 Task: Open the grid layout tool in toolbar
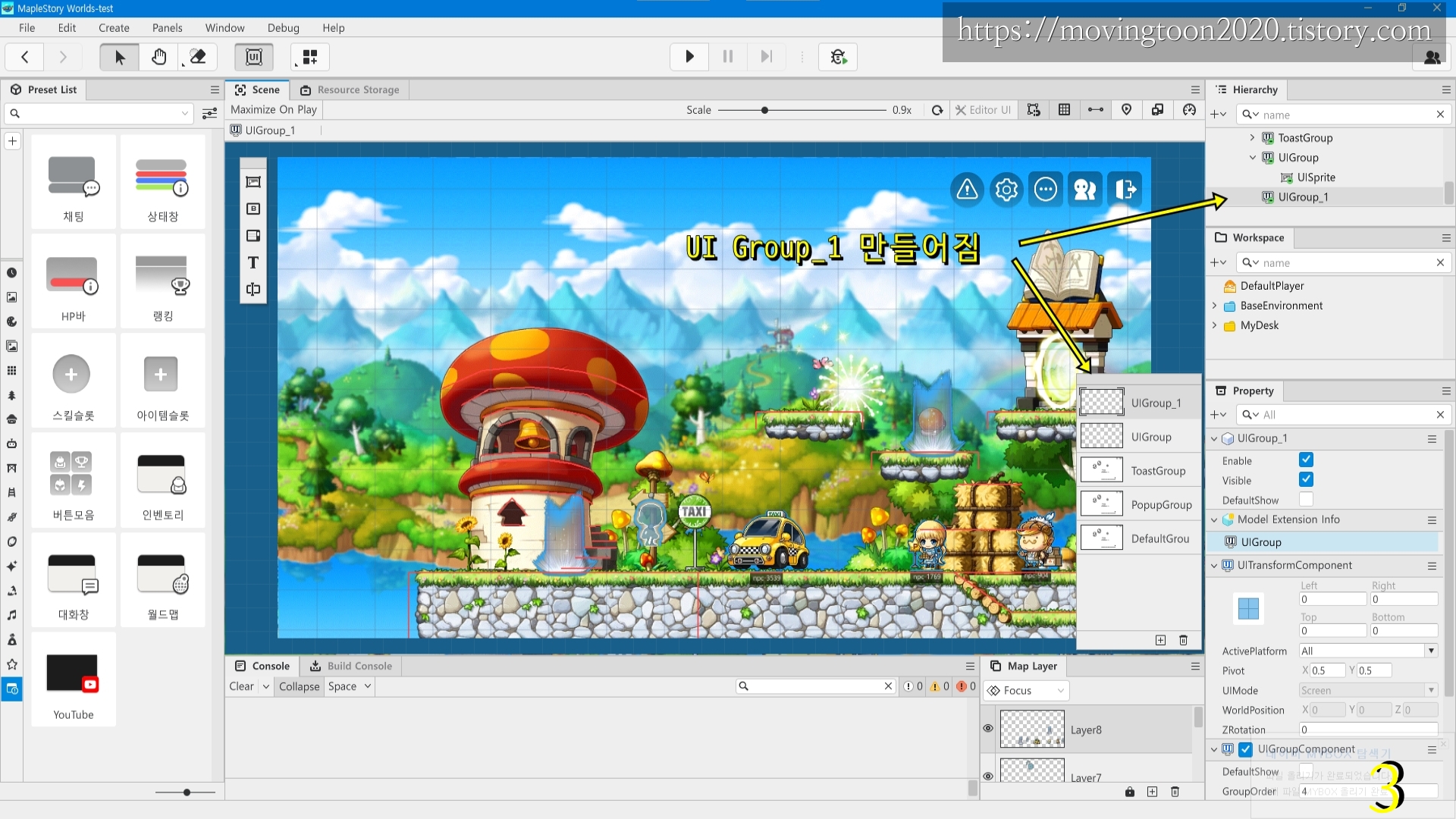click(x=310, y=57)
